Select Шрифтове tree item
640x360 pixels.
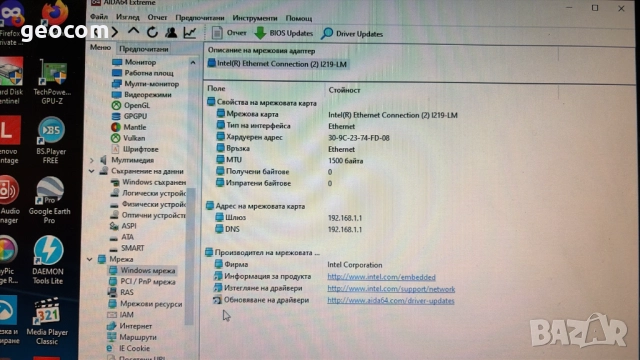coord(140,149)
